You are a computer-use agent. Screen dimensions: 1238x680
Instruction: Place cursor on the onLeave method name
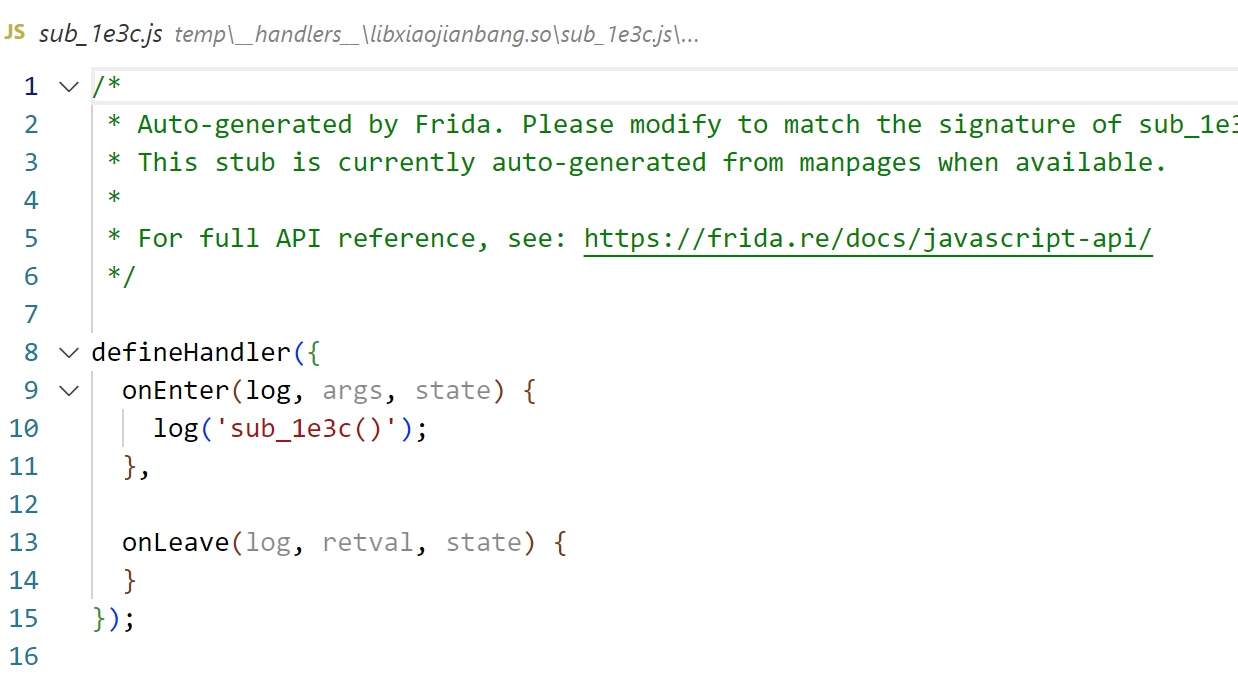175,543
